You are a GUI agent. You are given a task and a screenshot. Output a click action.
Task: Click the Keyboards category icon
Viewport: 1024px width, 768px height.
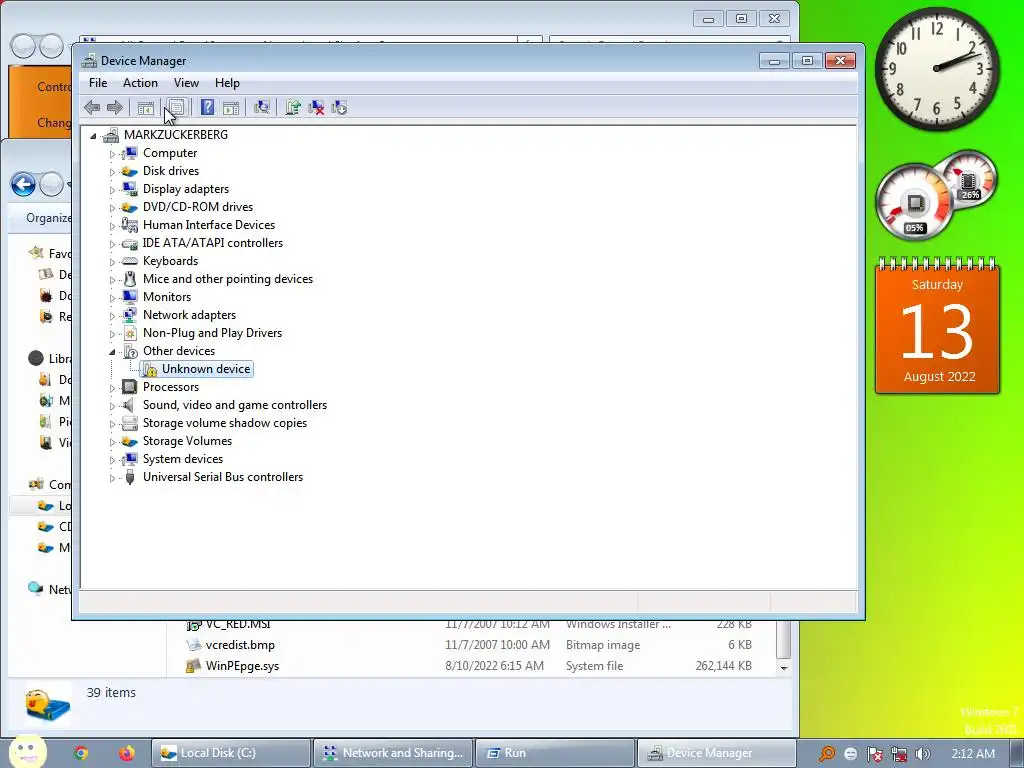pyautogui.click(x=130, y=261)
